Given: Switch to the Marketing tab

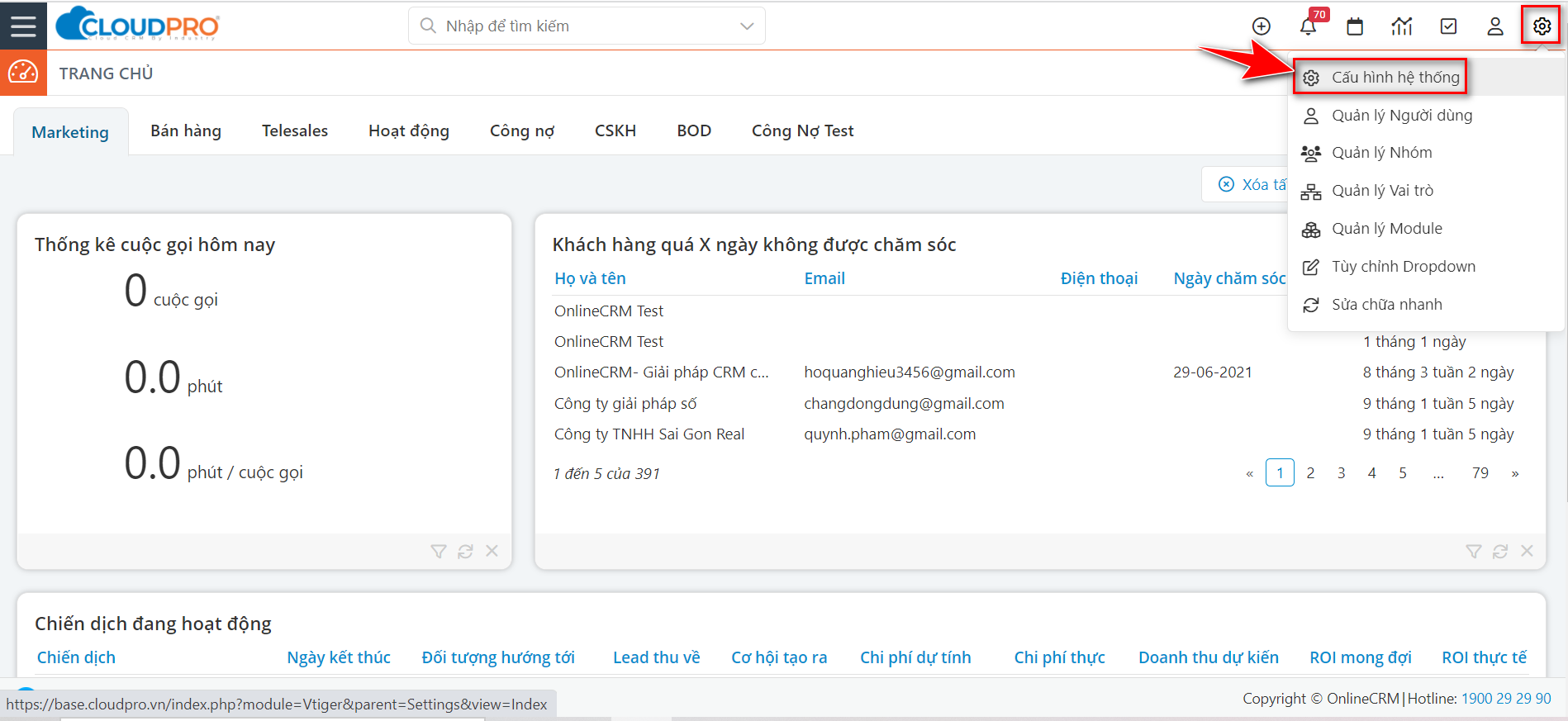Looking at the screenshot, I should click(x=70, y=132).
